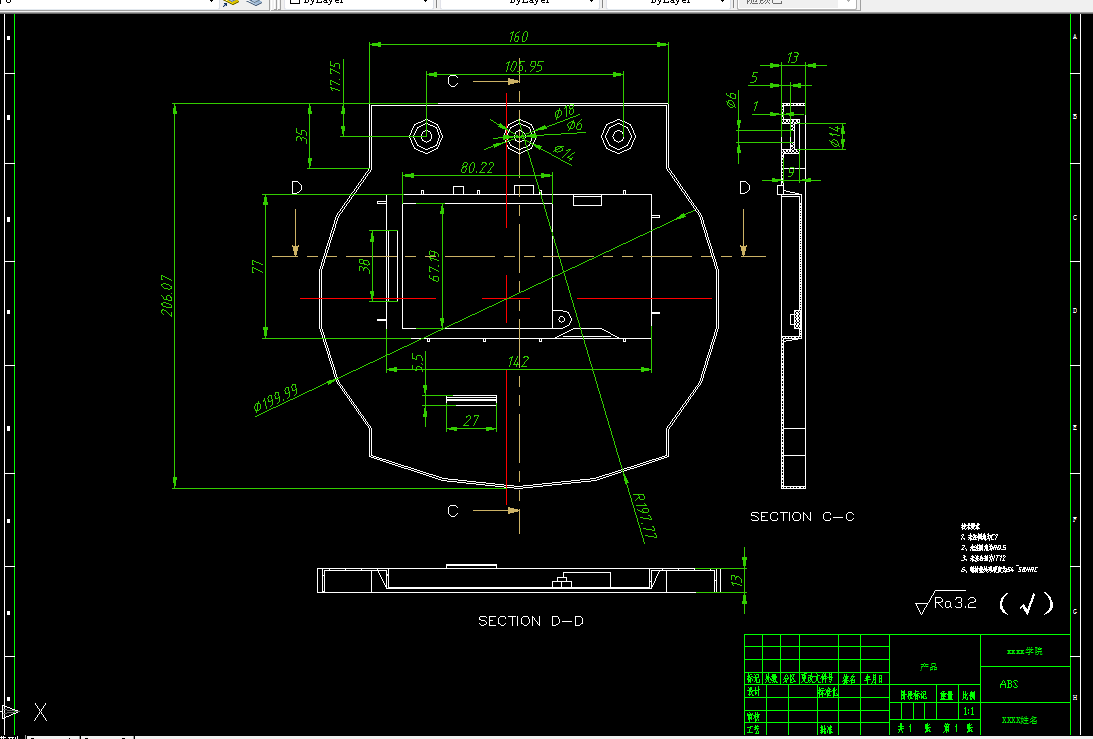This screenshot has width=1093, height=739.
Task: Pick the 38 dimension text
Action: pos(364,266)
